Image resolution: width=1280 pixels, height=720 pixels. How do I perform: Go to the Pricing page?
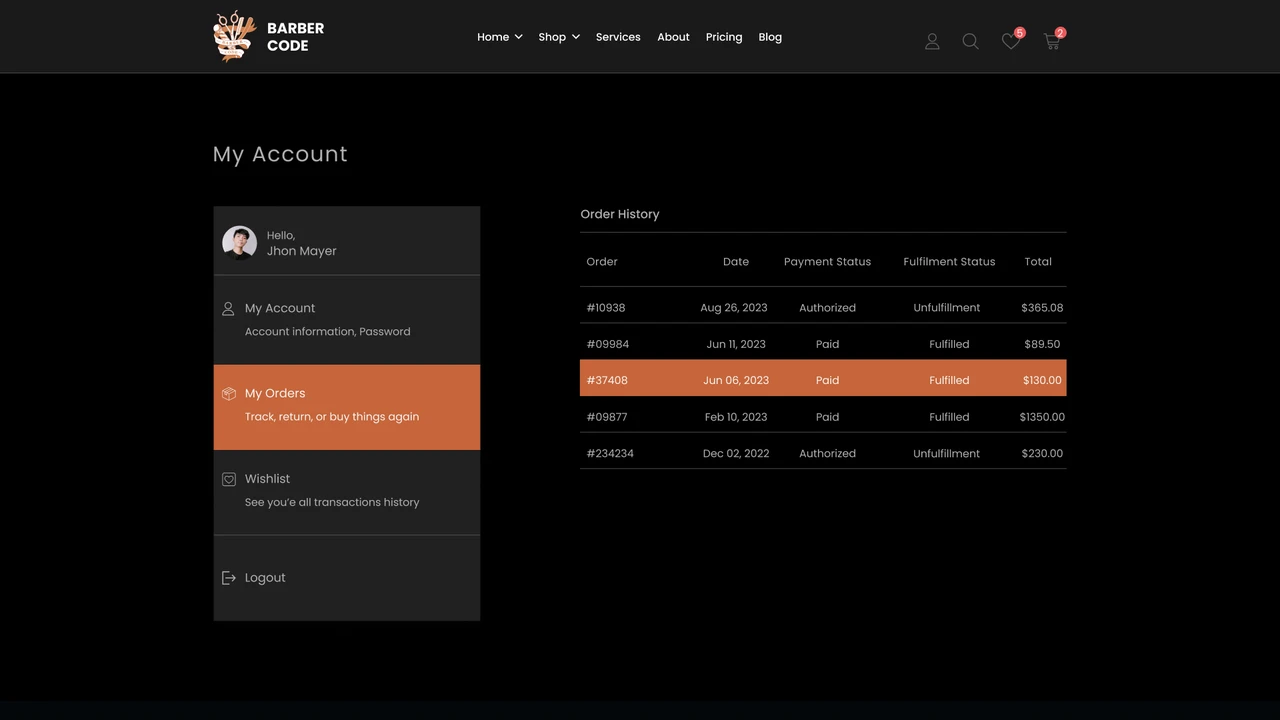coord(724,37)
